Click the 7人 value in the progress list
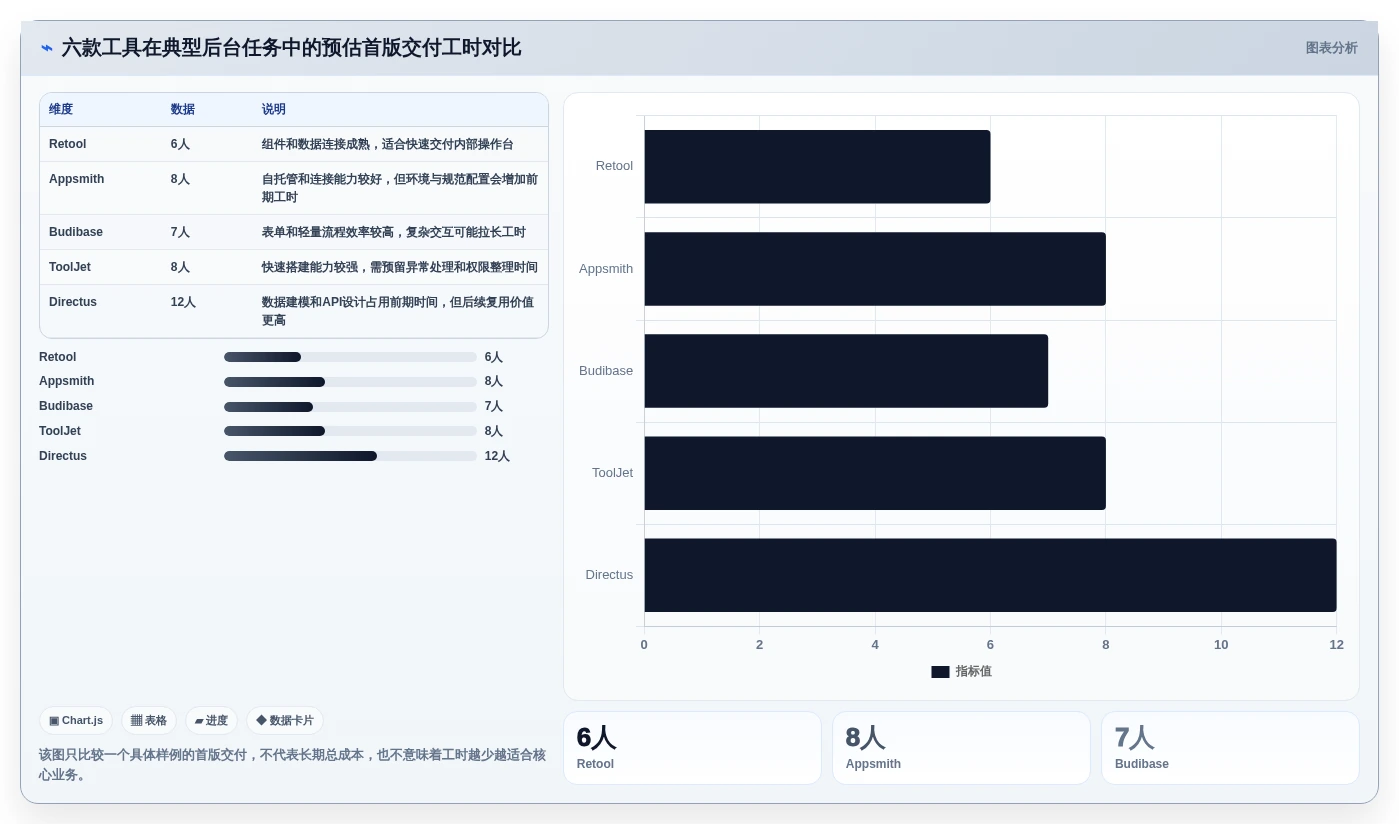This screenshot has width=1399, height=824. pos(494,406)
